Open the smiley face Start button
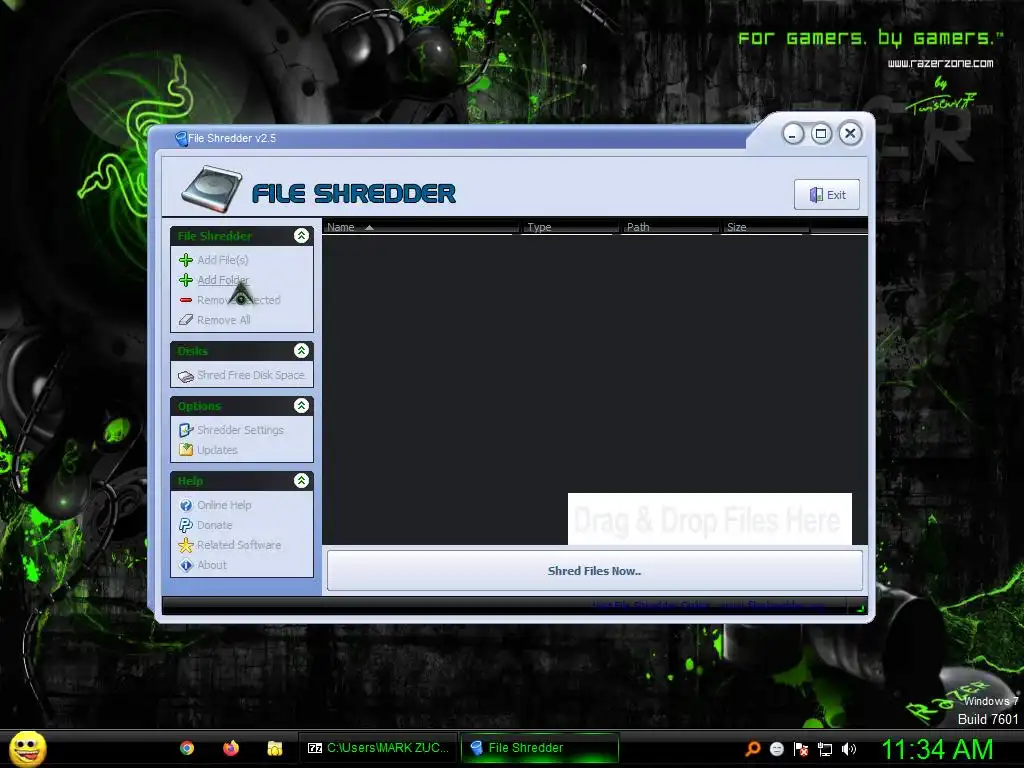The width and height of the screenshot is (1024, 768). click(x=27, y=748)
